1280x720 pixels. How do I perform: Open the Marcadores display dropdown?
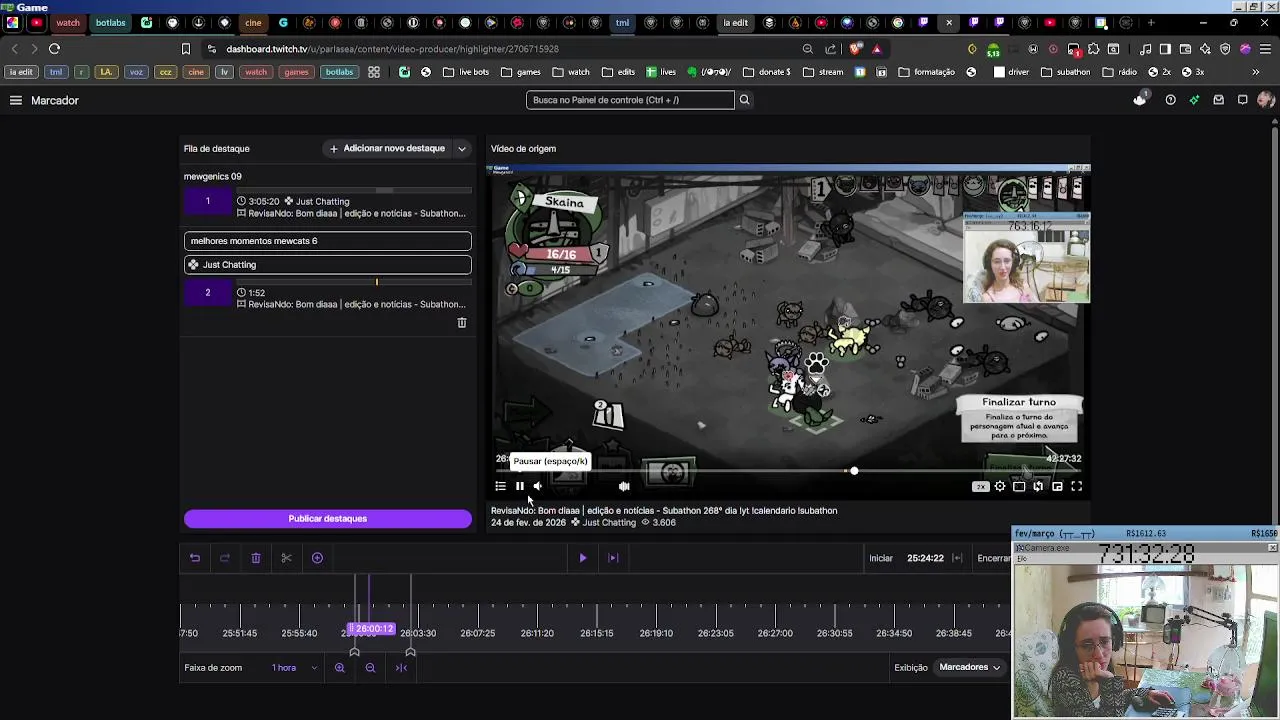click(x=969, y=667)
